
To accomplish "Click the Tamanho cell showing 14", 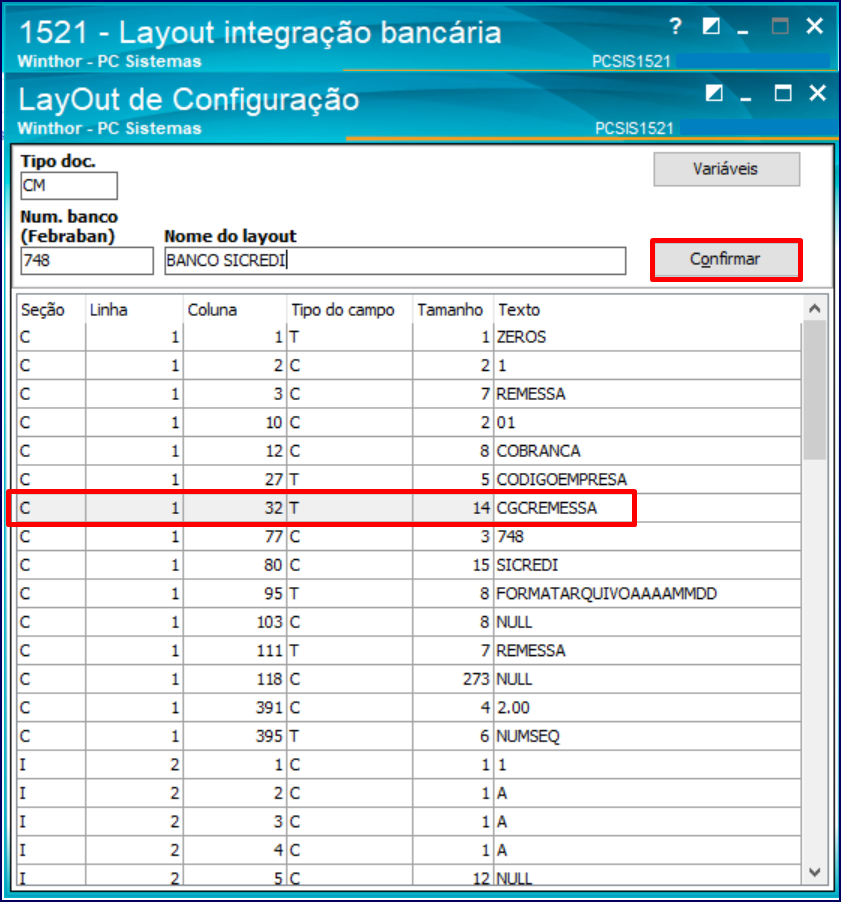I will [x=453, y=508].
